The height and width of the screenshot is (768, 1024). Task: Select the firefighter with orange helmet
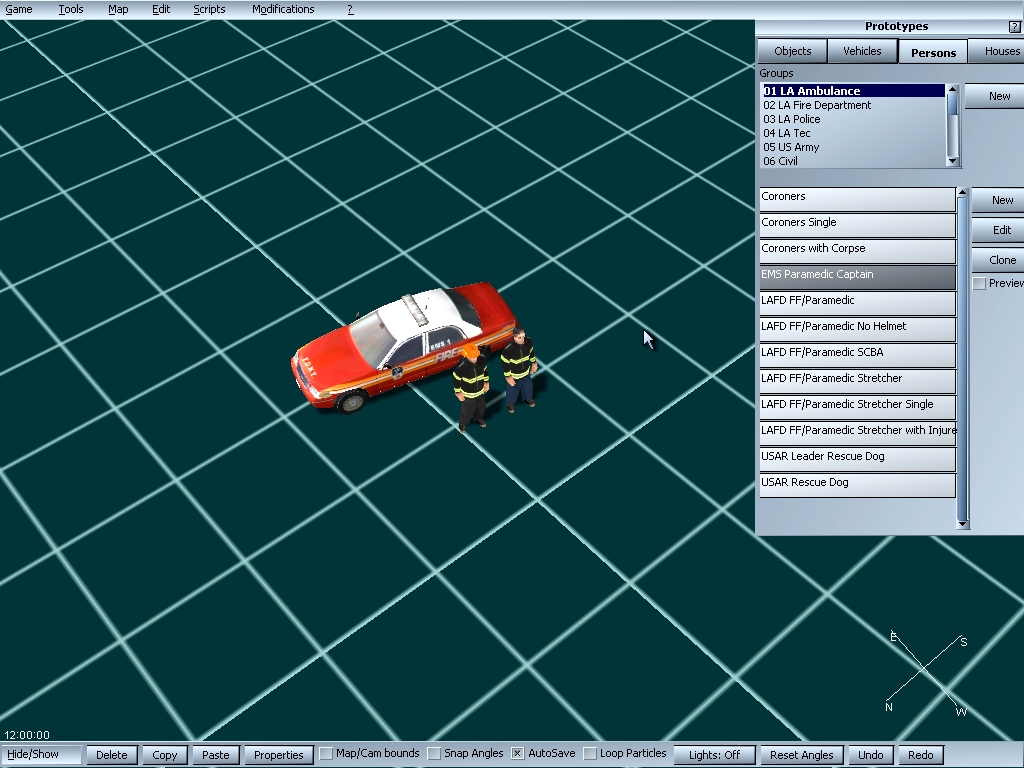click(x=472, y=389)
